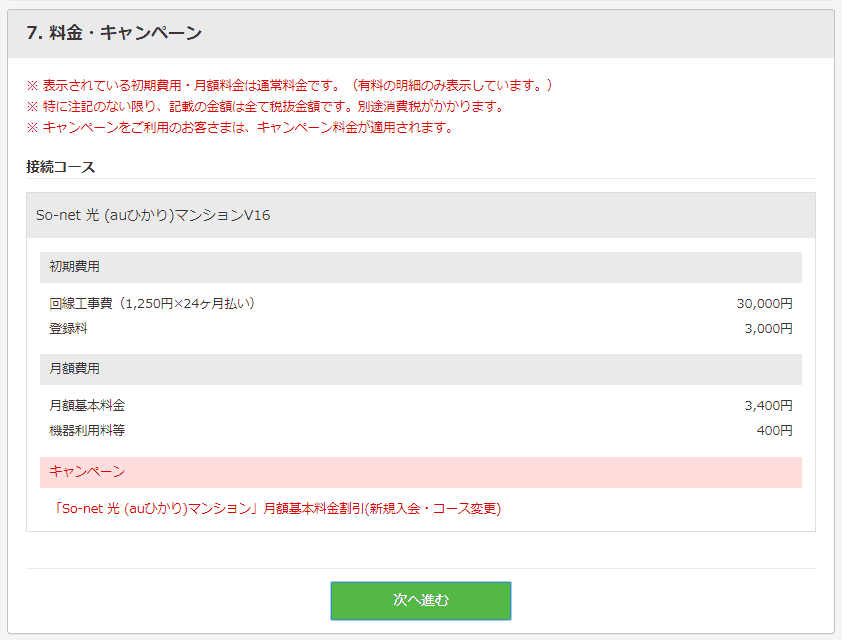Screen dimensions: 842x640
Task: Click the 接続コース heading text
Action: point(61,167)
